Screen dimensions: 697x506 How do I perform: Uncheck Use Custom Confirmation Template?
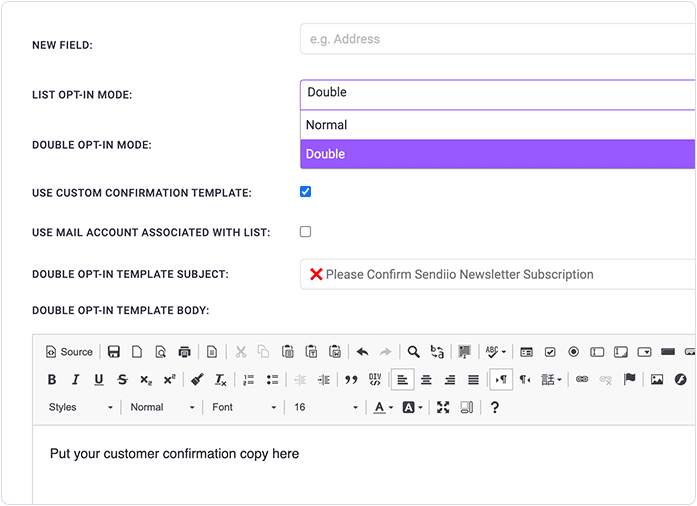[306, 192]
